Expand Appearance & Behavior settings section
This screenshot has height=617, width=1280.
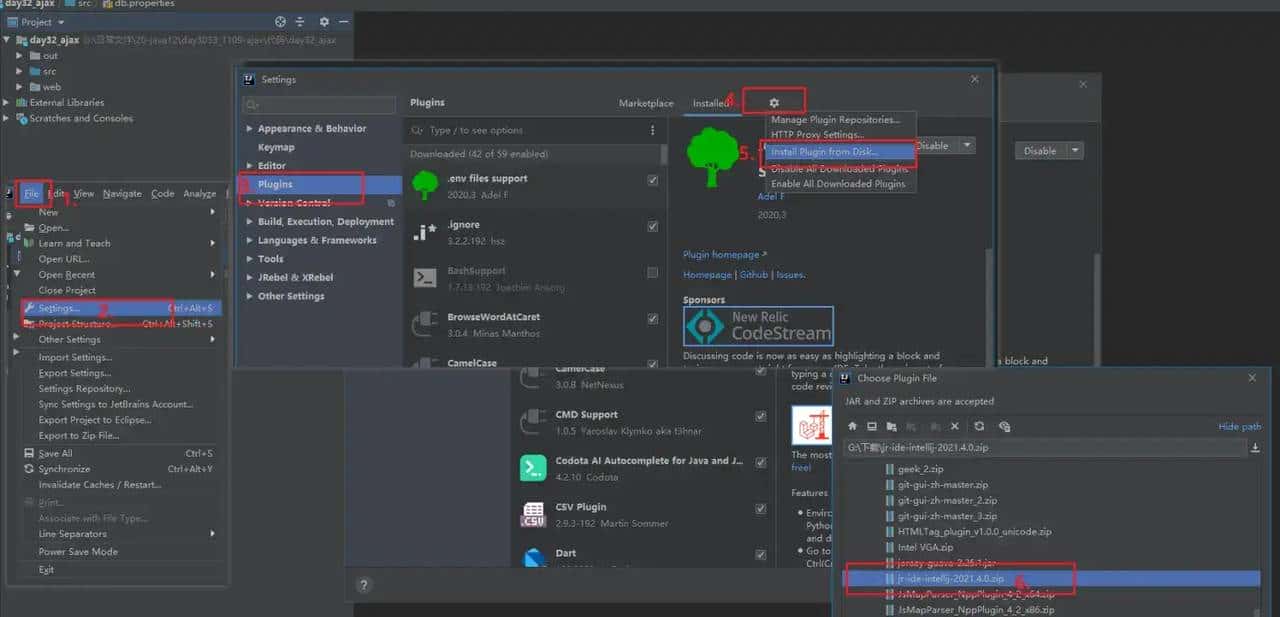click(250, 129)
